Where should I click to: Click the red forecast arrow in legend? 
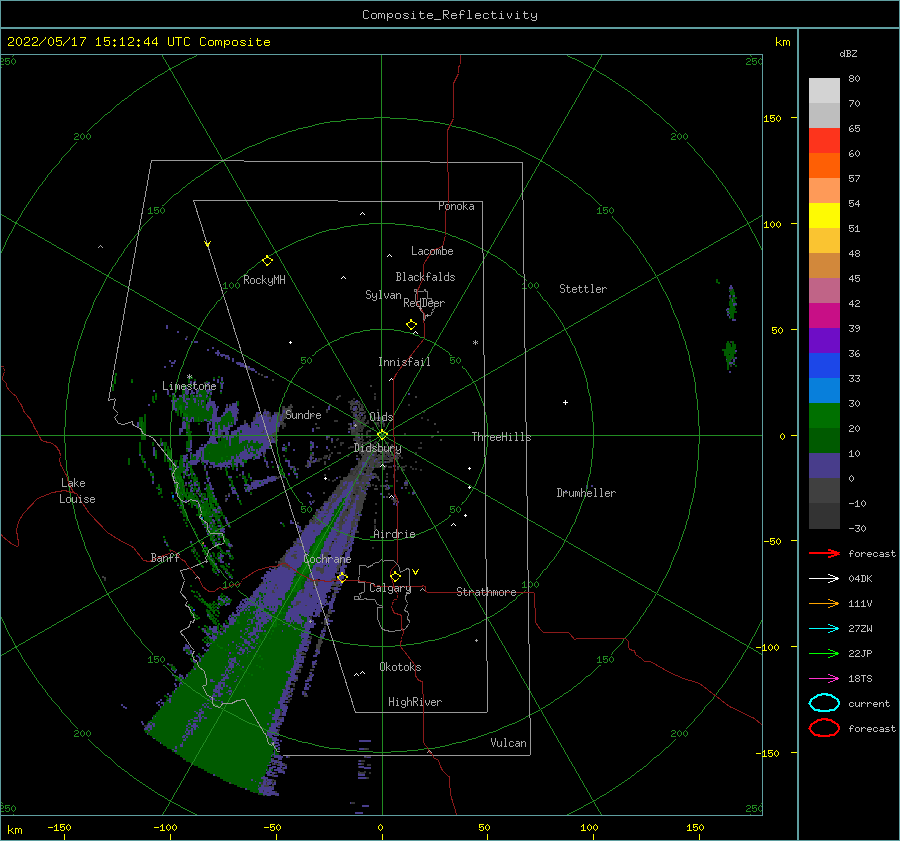coord(824,553)
